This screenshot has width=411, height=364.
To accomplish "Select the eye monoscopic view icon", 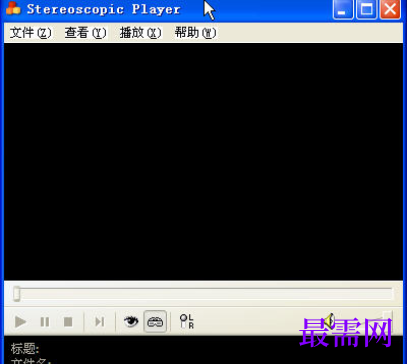I will [131, 321].
